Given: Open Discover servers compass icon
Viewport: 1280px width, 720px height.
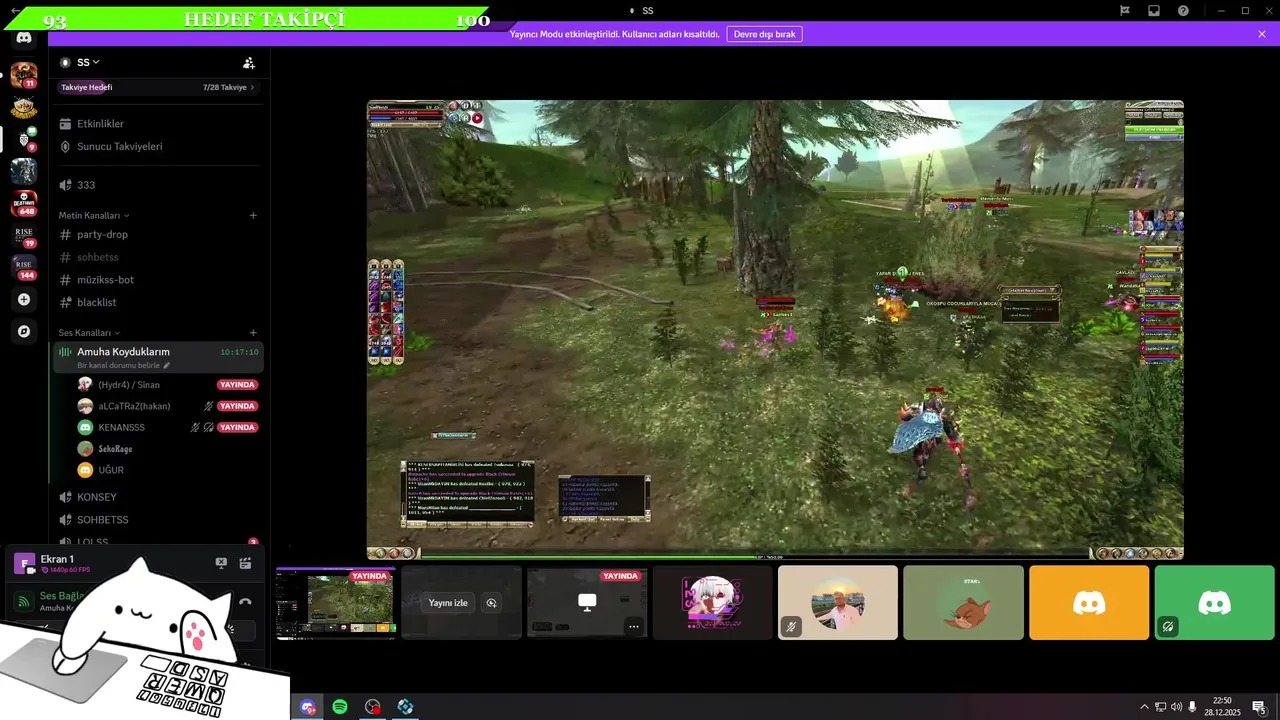Looking at the screenshot, I should click(x=24, y=331).
